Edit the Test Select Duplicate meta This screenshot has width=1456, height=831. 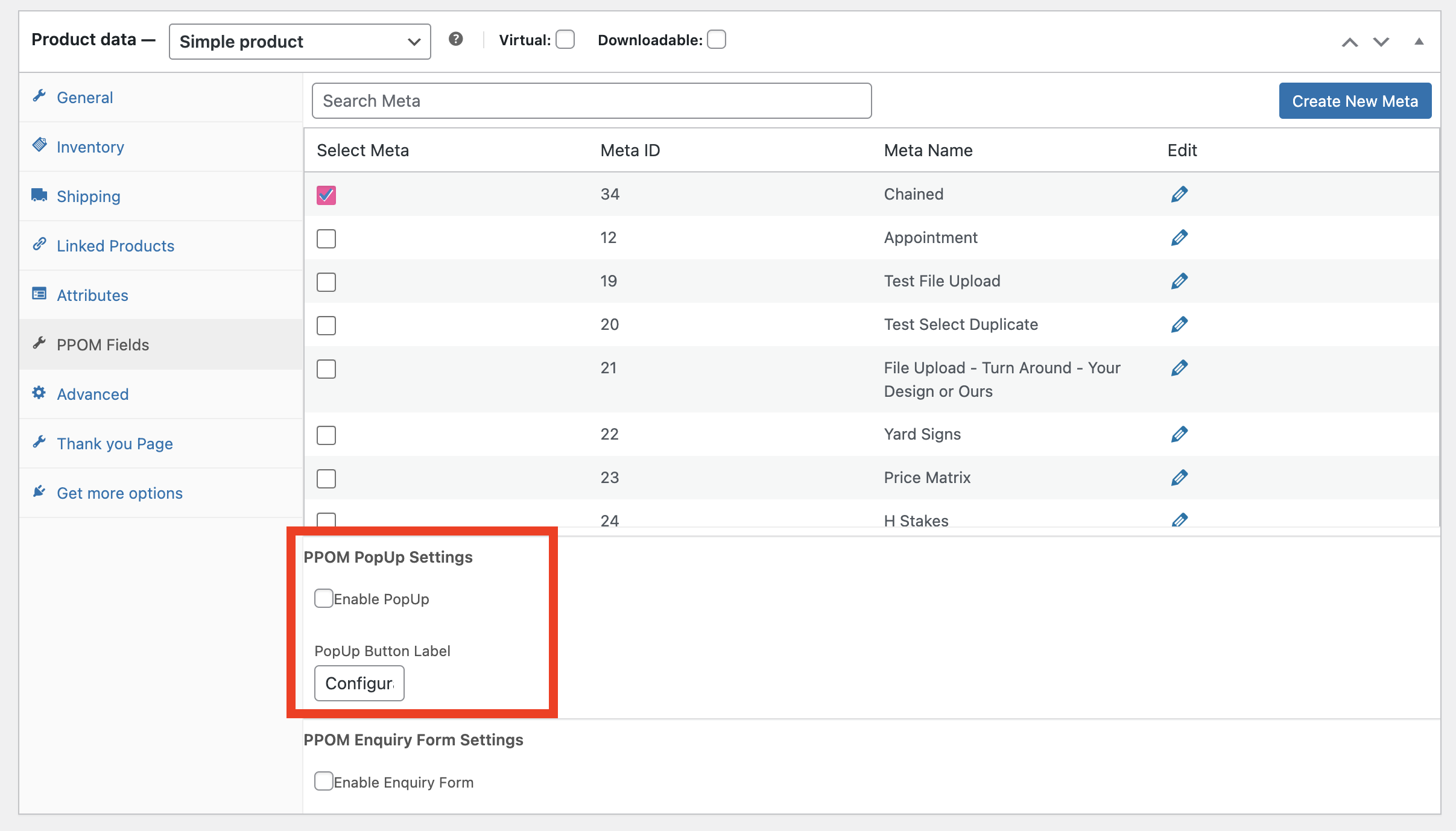coord(1179,324)
